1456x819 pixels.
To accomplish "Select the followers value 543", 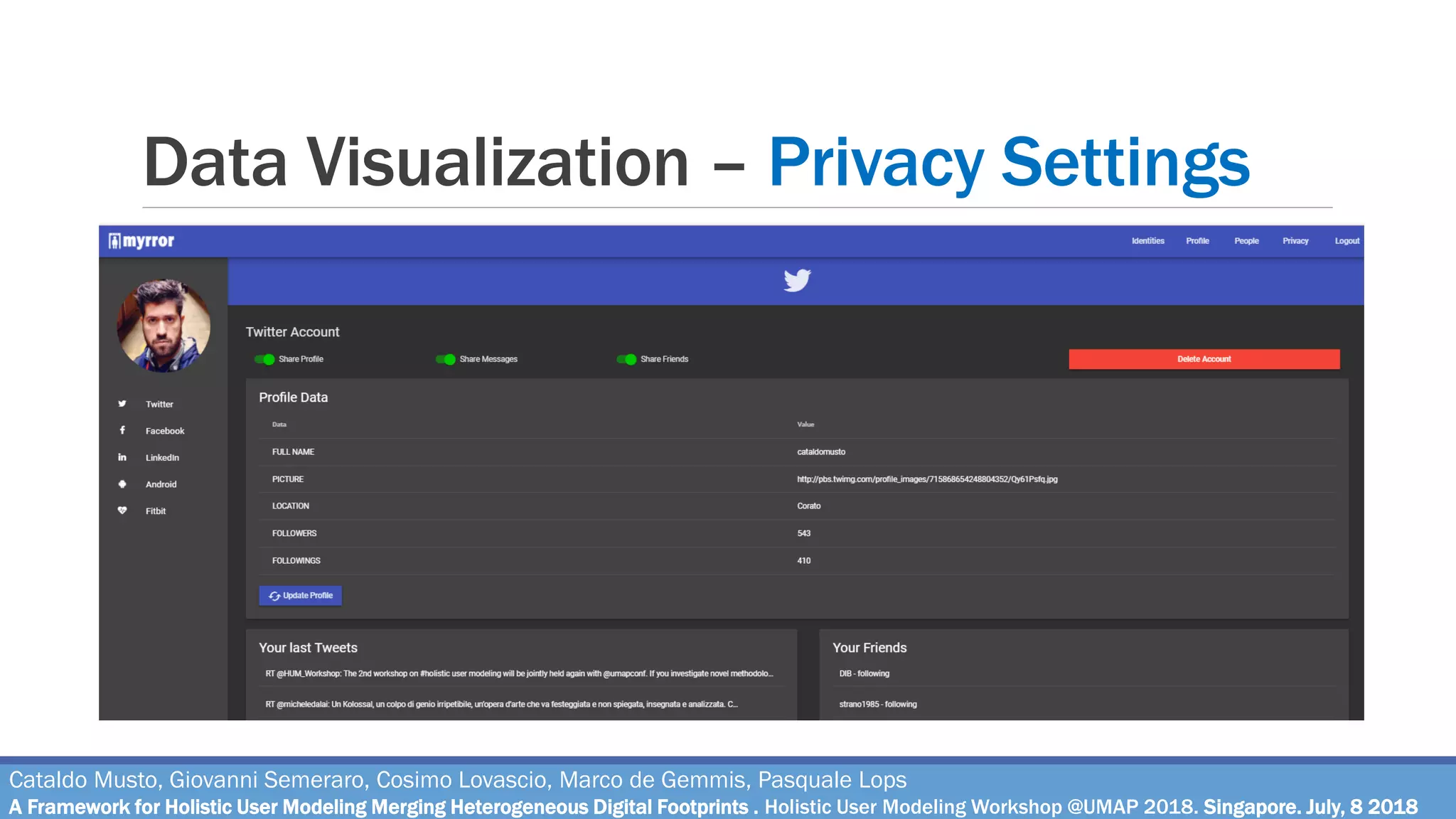I will point(803,533).
